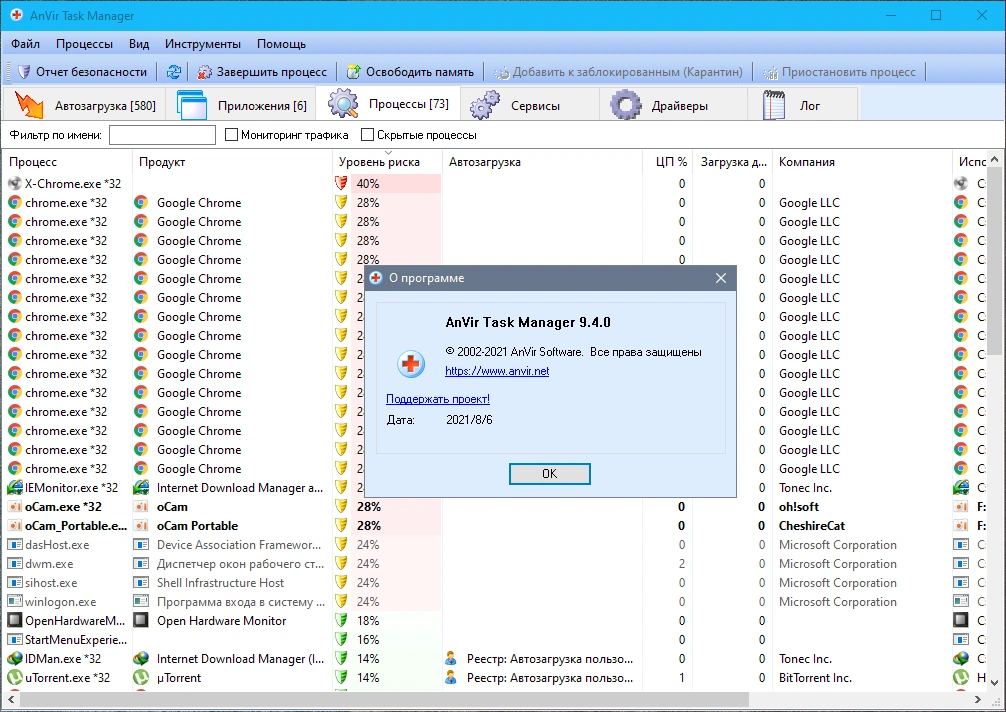Select the BitTorrent Inc. company cell
The width and height of the screenshot is (1006, 712).
point(815,677)
